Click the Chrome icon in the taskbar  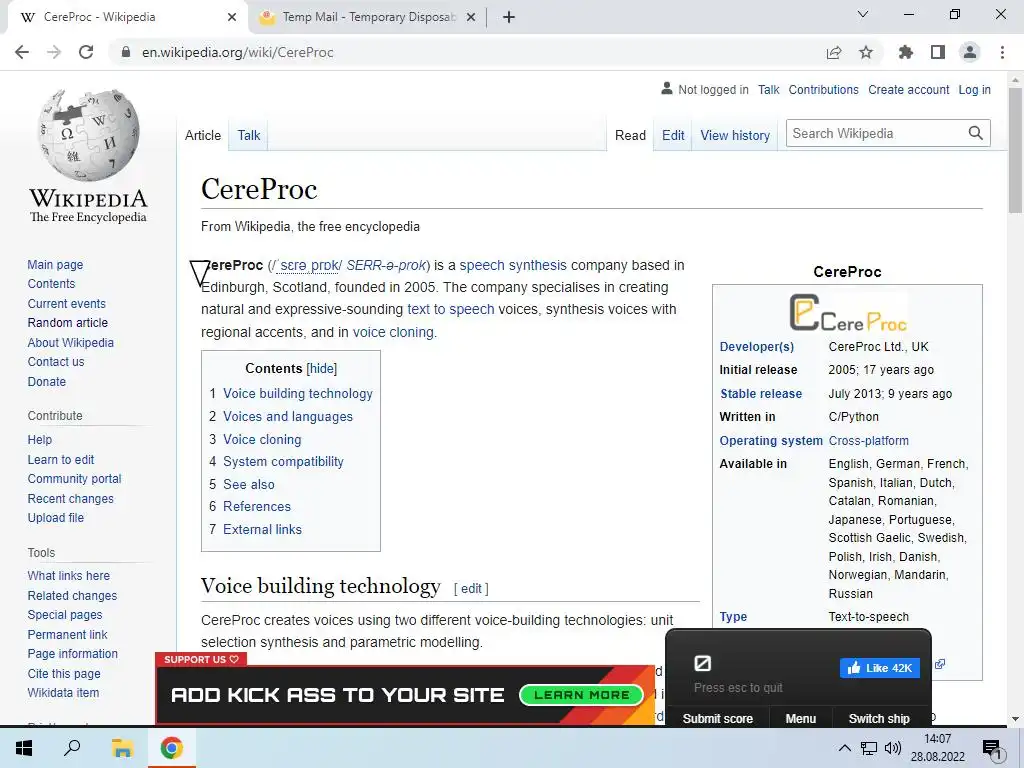(172, 748)
